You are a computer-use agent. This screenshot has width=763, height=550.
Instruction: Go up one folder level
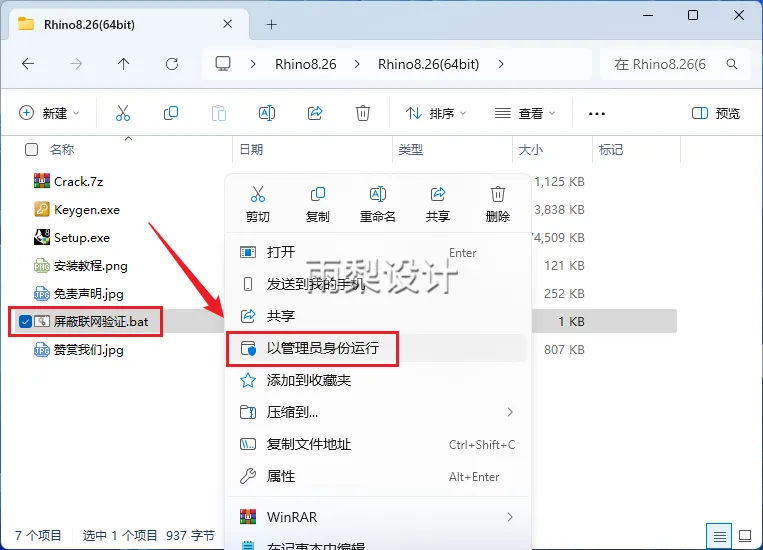coord(124,64)
